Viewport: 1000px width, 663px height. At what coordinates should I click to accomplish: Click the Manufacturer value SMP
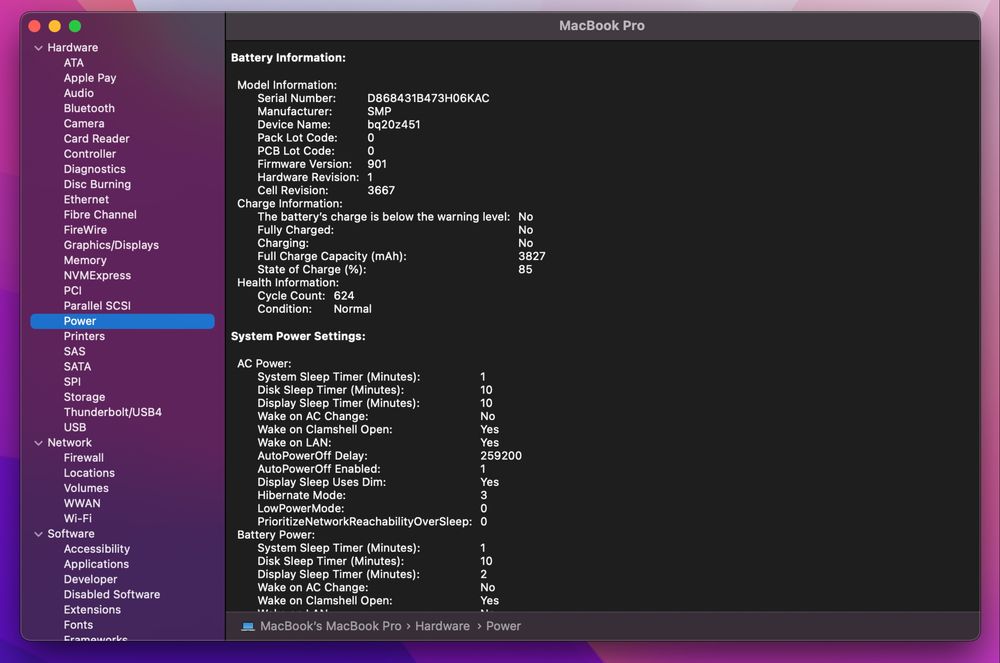(x=379, y=112)
